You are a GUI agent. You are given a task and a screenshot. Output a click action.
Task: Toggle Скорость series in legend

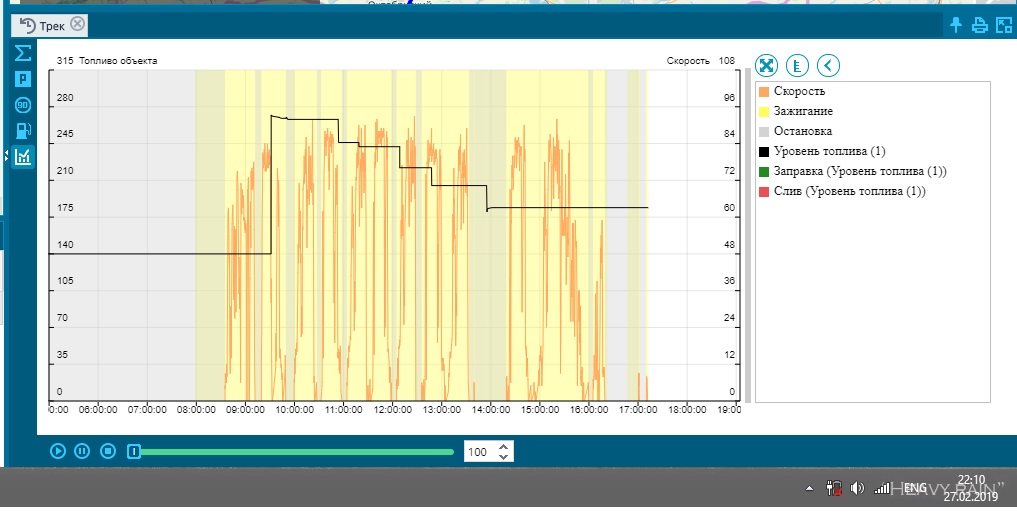tap(799, 91)
